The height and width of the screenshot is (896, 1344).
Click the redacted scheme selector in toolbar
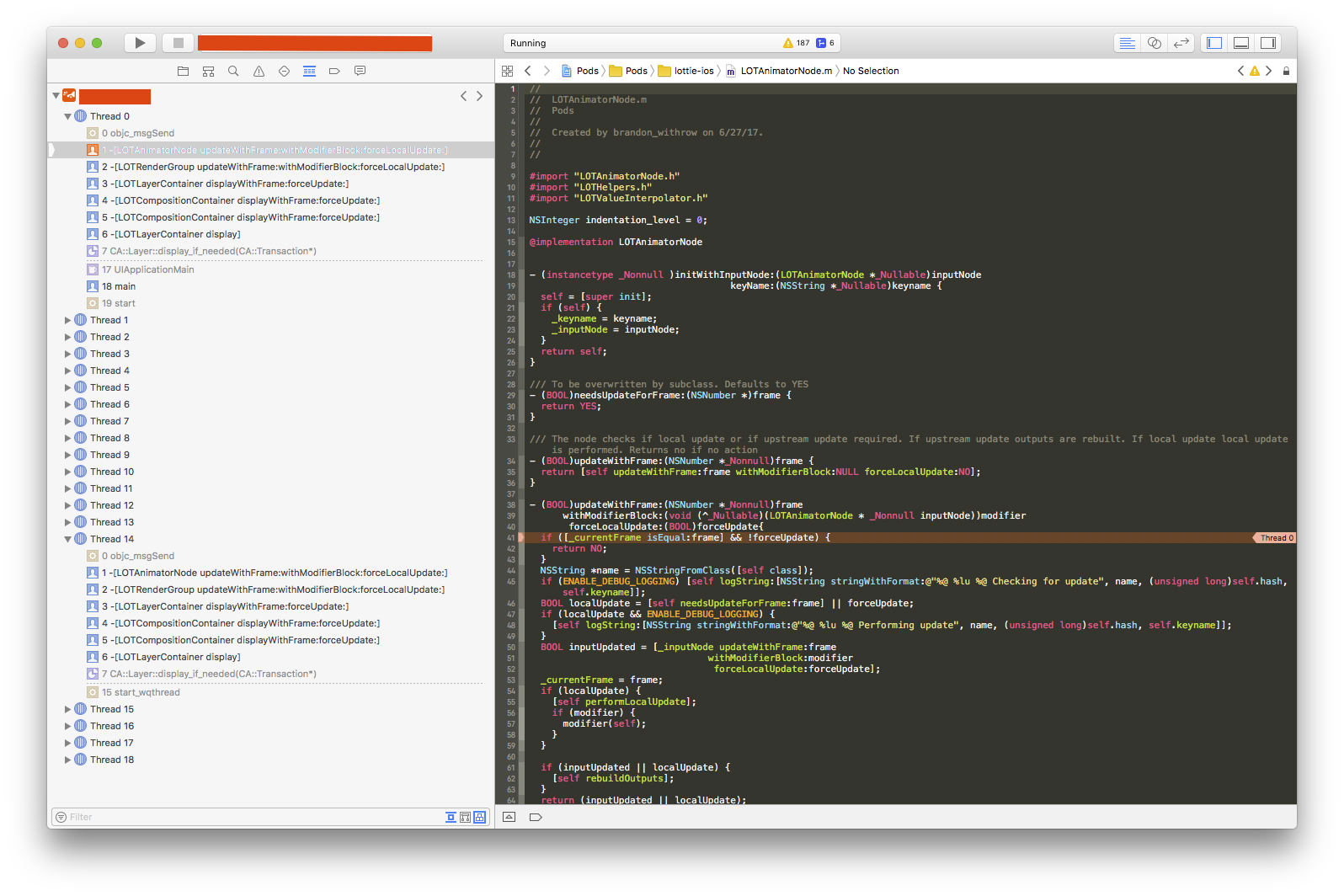point(315,43)
